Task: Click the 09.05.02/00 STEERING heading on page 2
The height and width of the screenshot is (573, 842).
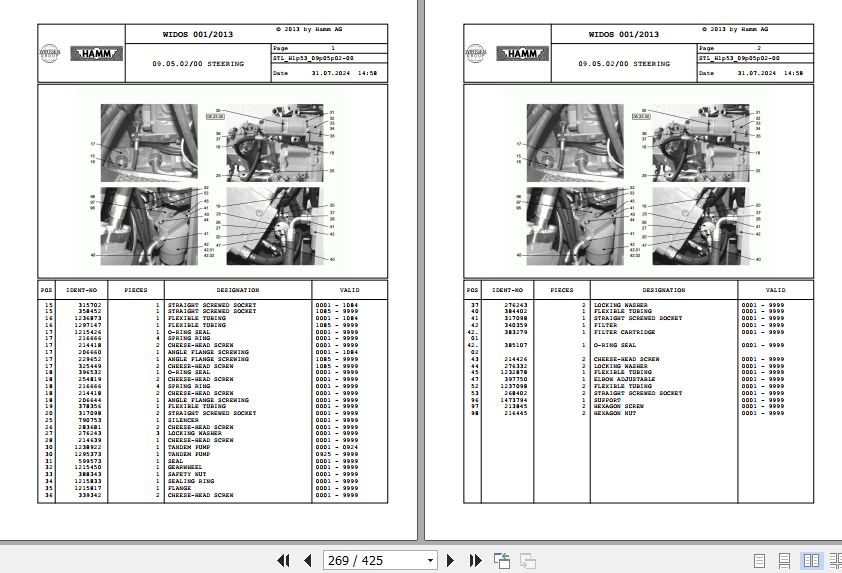Action: (624, 64)
